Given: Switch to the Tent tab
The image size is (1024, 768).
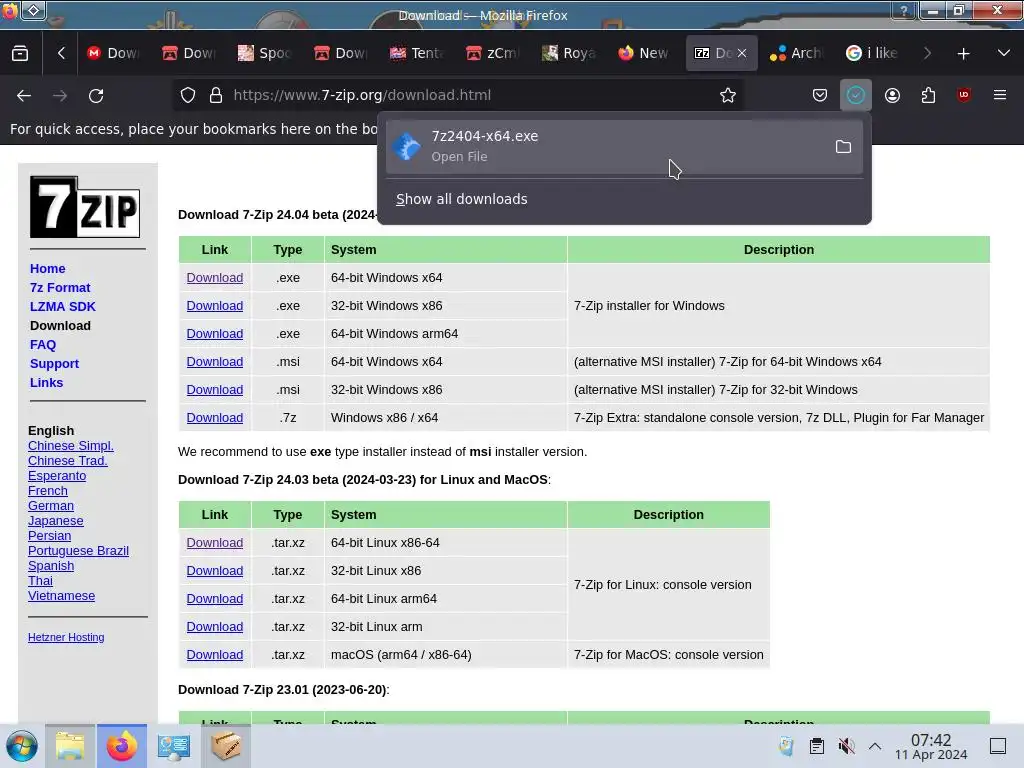Looking at the screenshot, I should click(x=417, y=53).
